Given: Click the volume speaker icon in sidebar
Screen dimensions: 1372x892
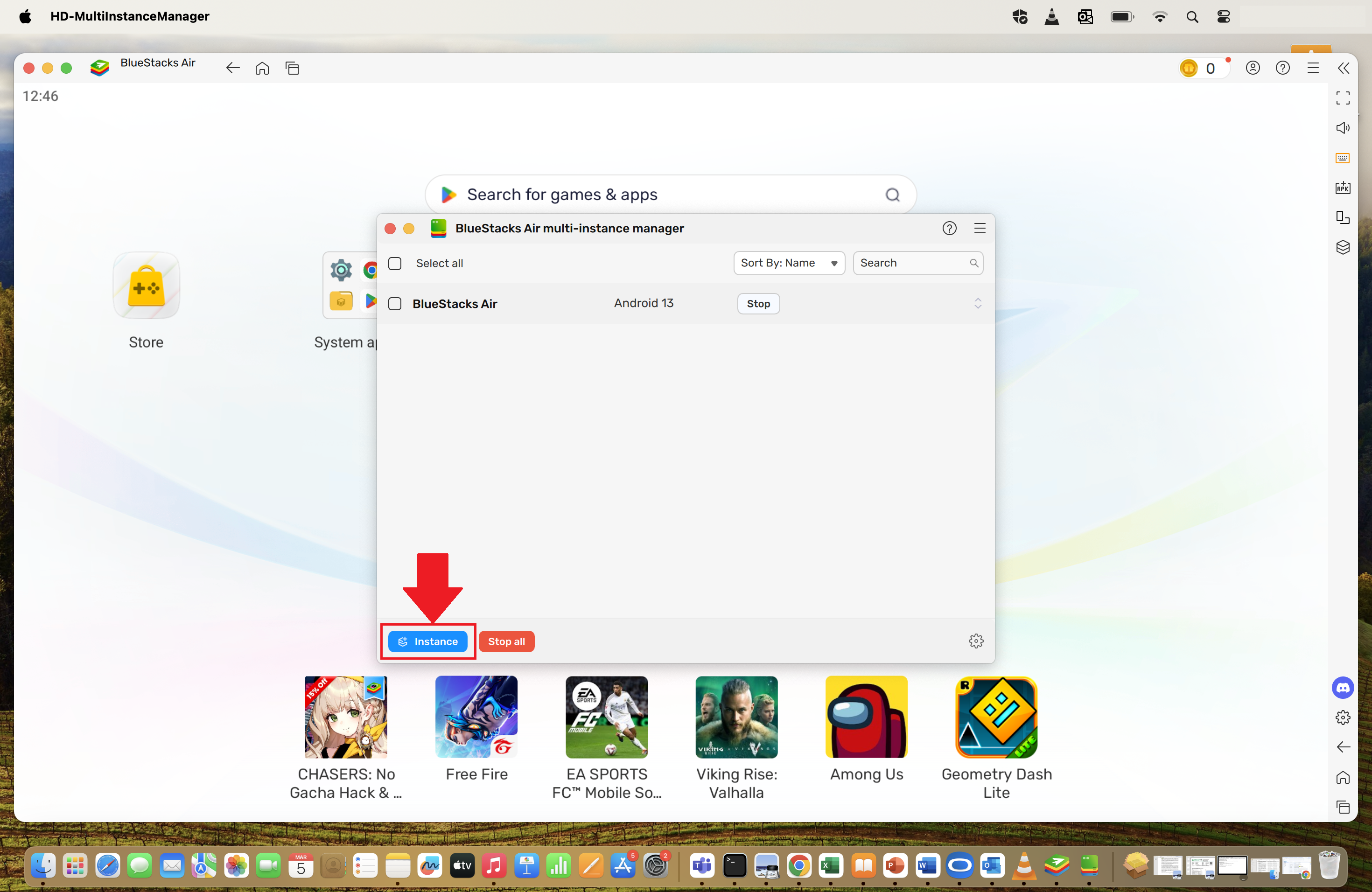Looking at the screenshot, I should coord(1343,128).
